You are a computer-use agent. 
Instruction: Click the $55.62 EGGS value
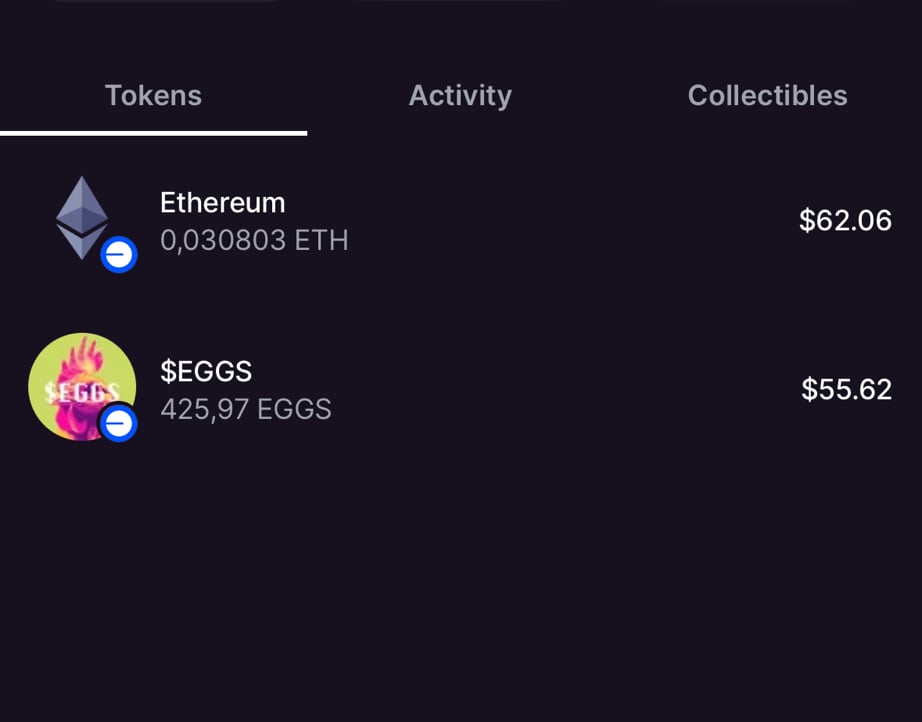(846, 389)
